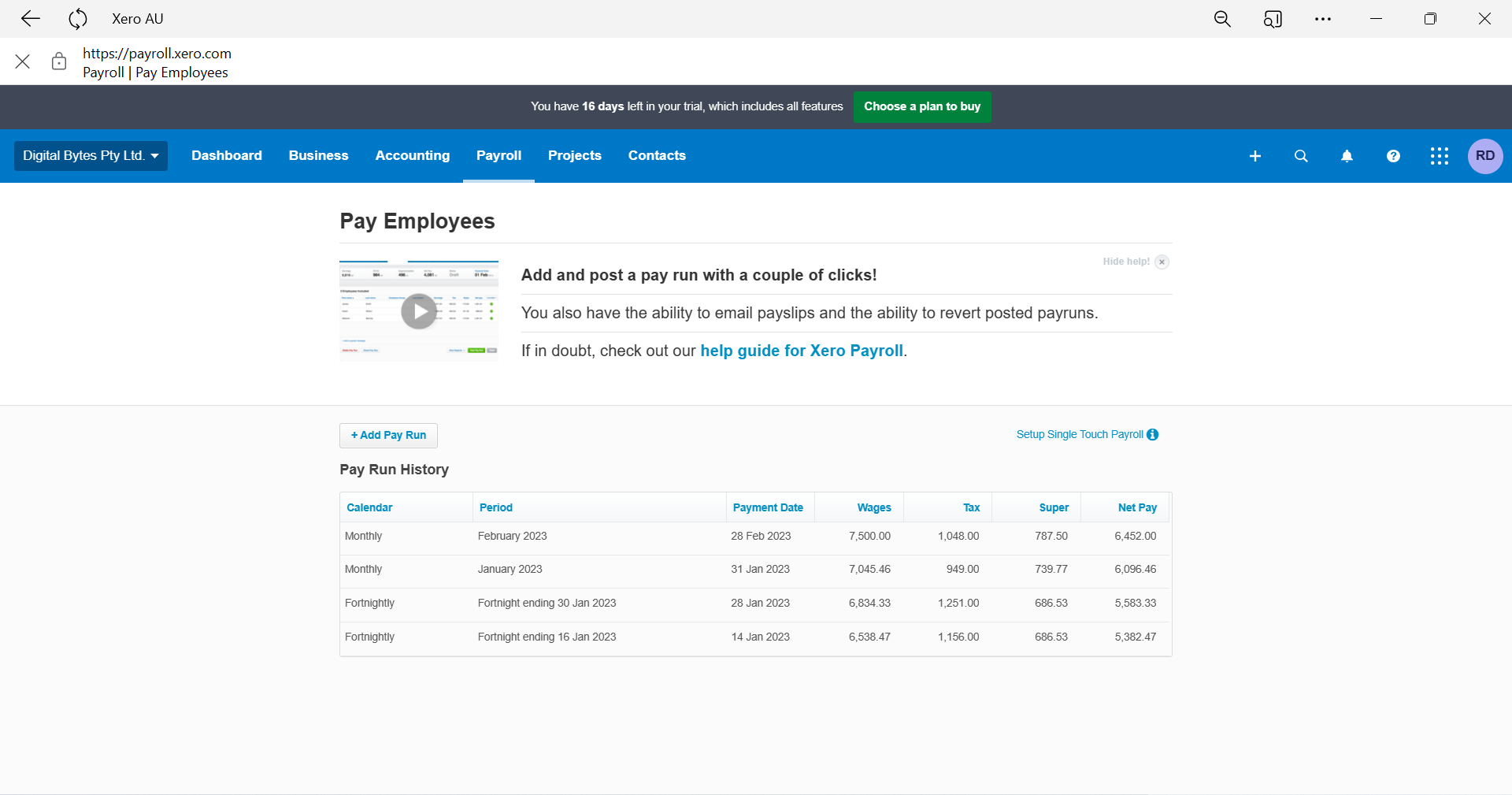
Task: Open the Accounting menu
Action: (x=413, y=156)
